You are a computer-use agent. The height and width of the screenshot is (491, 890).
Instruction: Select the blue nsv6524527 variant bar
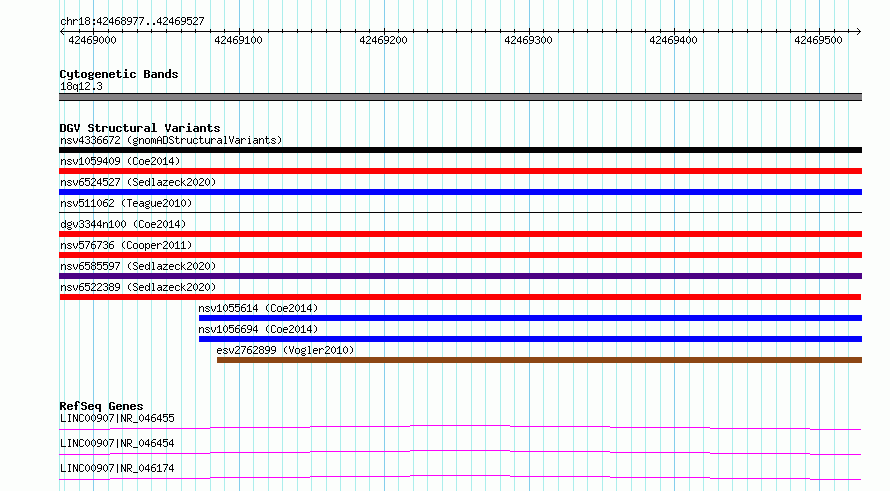click(460, 192)
